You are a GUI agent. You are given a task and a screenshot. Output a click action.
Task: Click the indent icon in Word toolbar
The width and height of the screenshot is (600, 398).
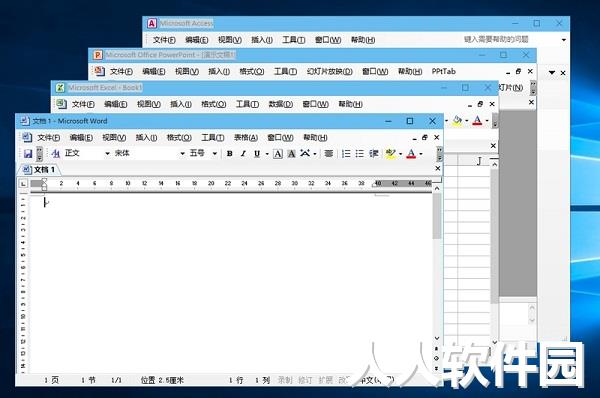tap(373, 153)
